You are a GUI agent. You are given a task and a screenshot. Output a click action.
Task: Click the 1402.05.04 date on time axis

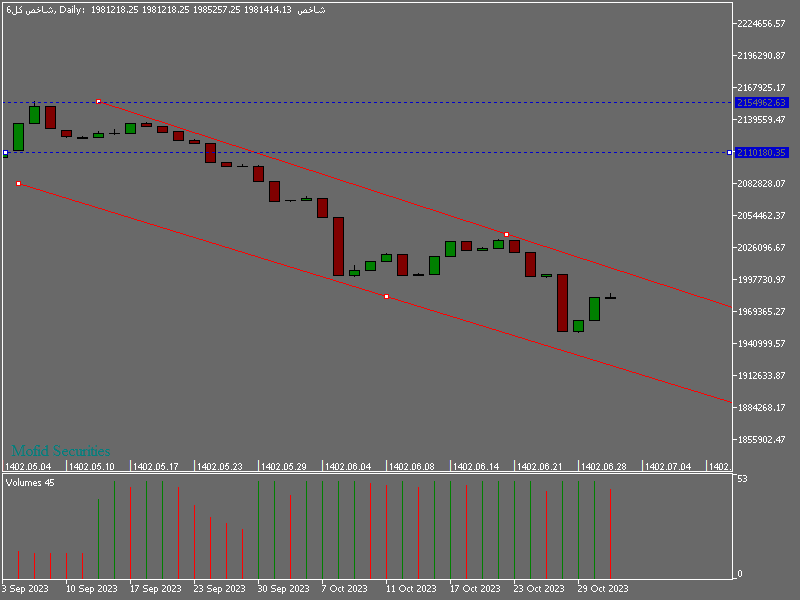point(28,466)
